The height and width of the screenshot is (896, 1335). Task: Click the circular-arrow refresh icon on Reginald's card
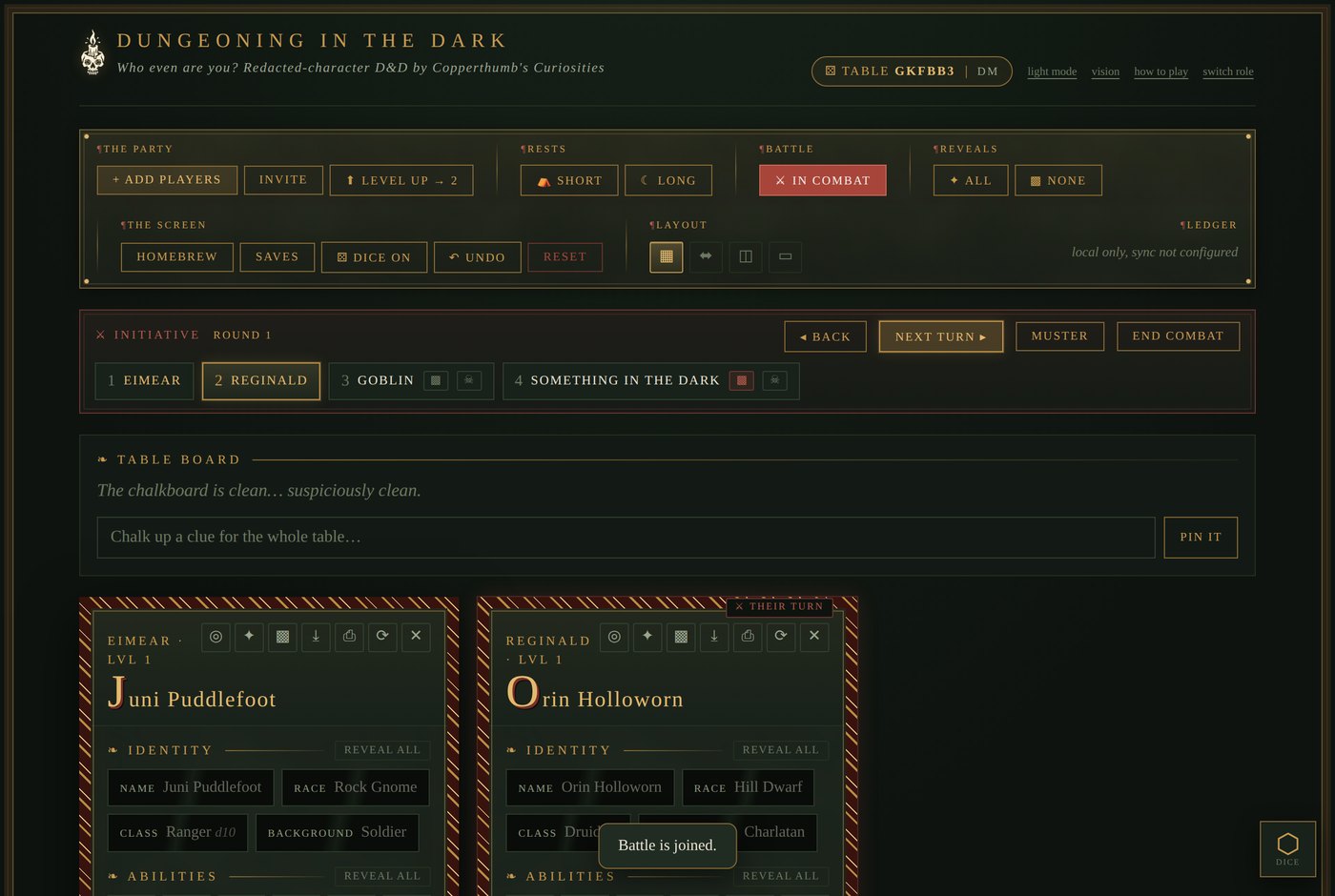(781, 637)
